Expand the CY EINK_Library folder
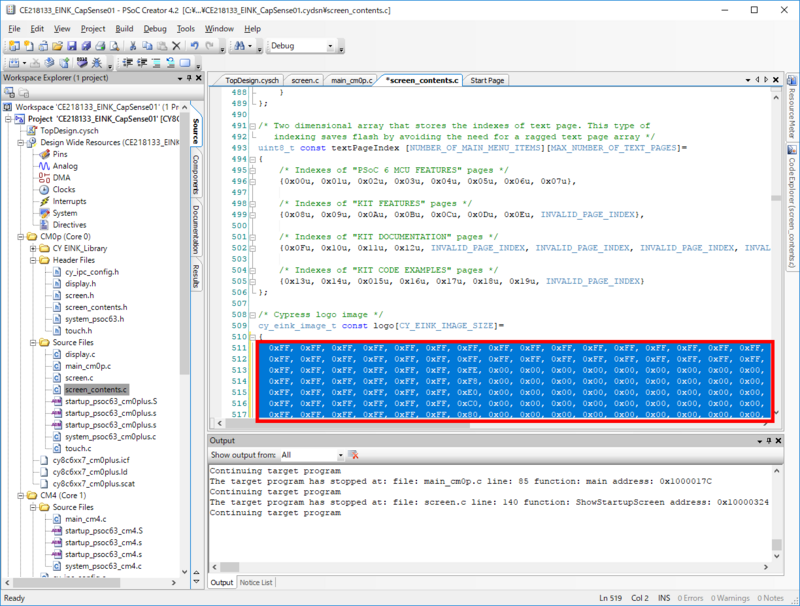Image resolution: width=800 pixels, height=606 pixels. tap(33, 248)
